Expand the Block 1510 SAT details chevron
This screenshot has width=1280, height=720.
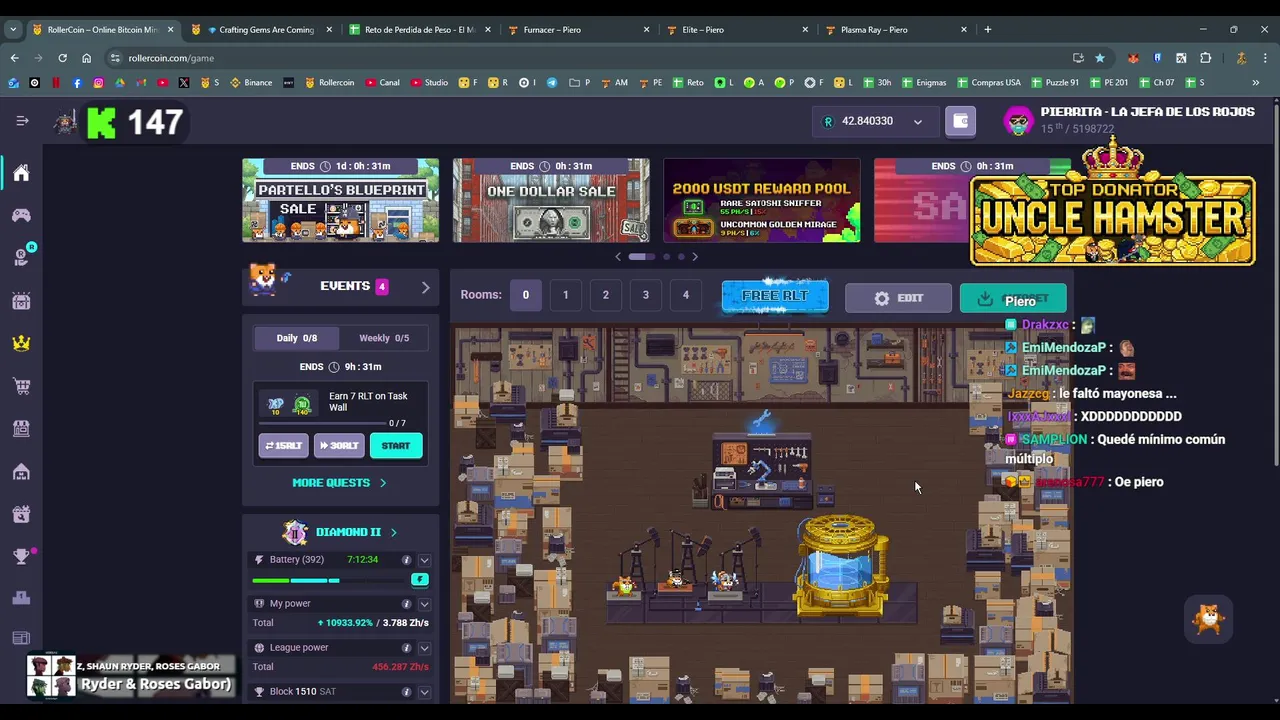[424, 692]
